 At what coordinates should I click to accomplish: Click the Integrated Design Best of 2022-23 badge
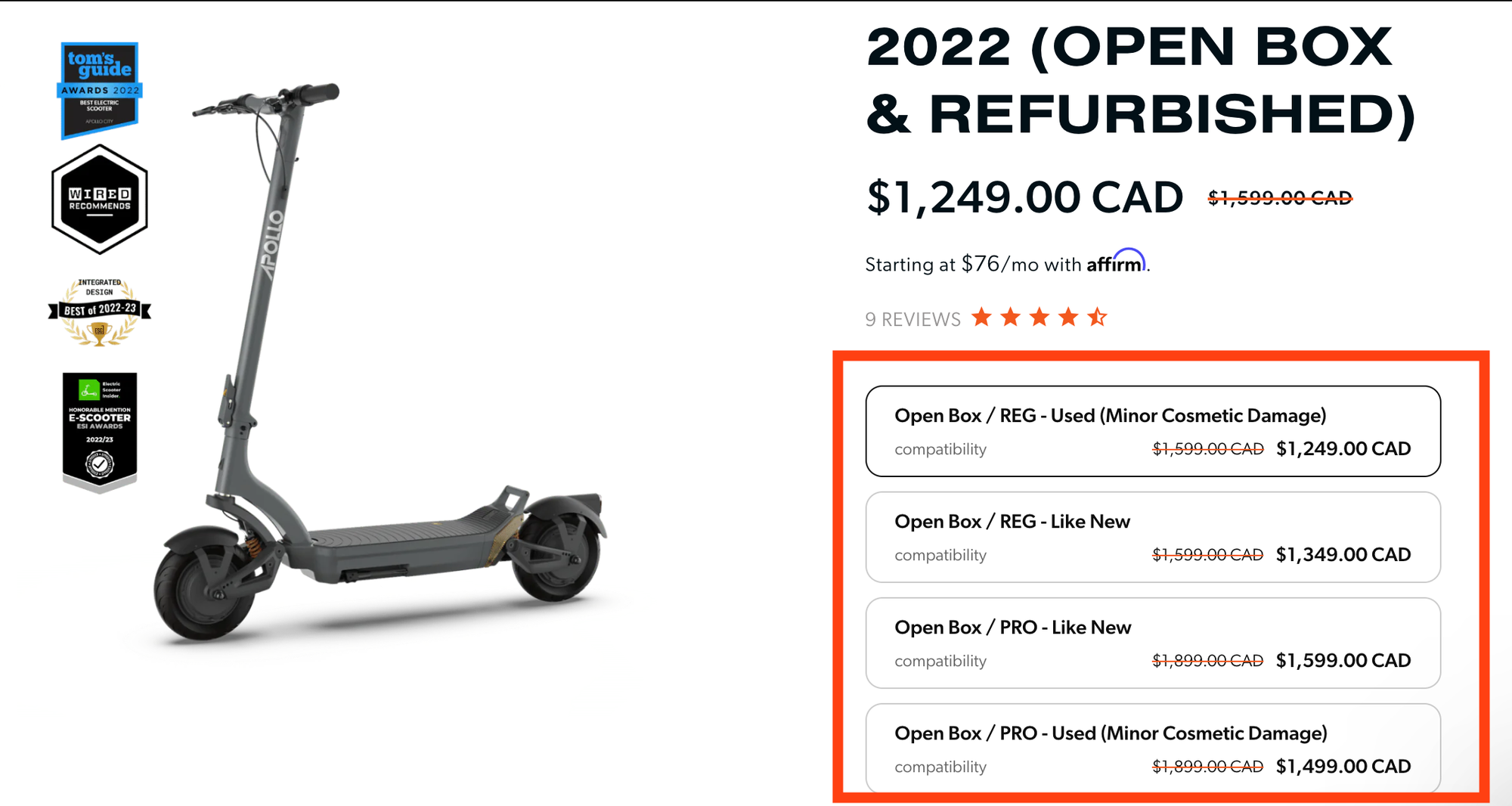point(100,312)
